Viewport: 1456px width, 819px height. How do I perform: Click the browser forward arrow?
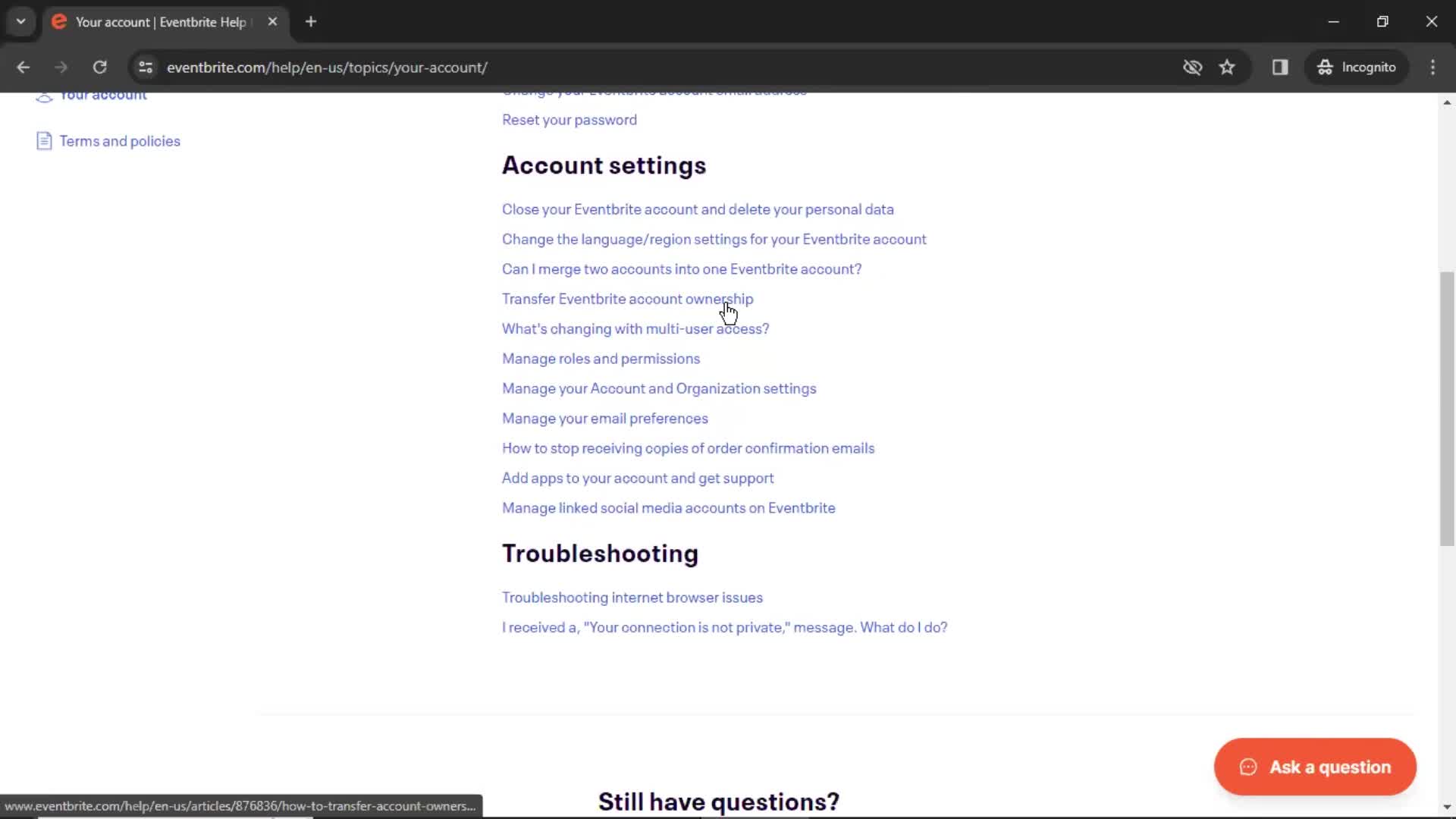pos(61,67)
